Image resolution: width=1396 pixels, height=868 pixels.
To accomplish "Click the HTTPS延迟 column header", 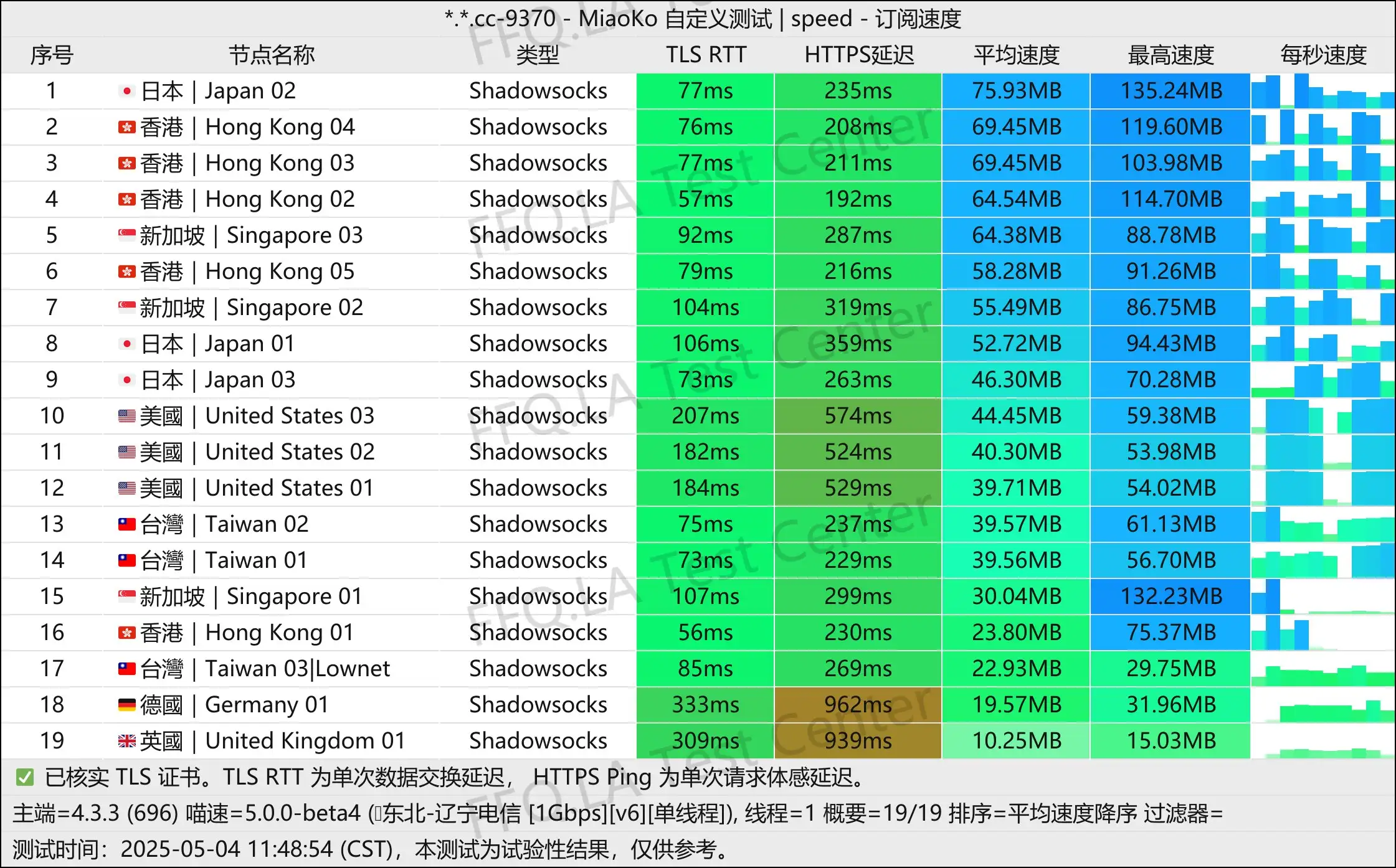I will [x=858, y=55].
